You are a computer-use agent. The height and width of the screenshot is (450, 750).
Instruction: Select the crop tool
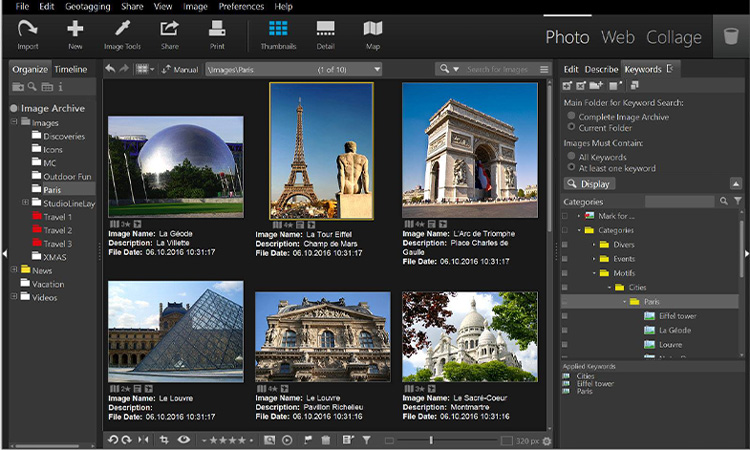coord(164,440)
